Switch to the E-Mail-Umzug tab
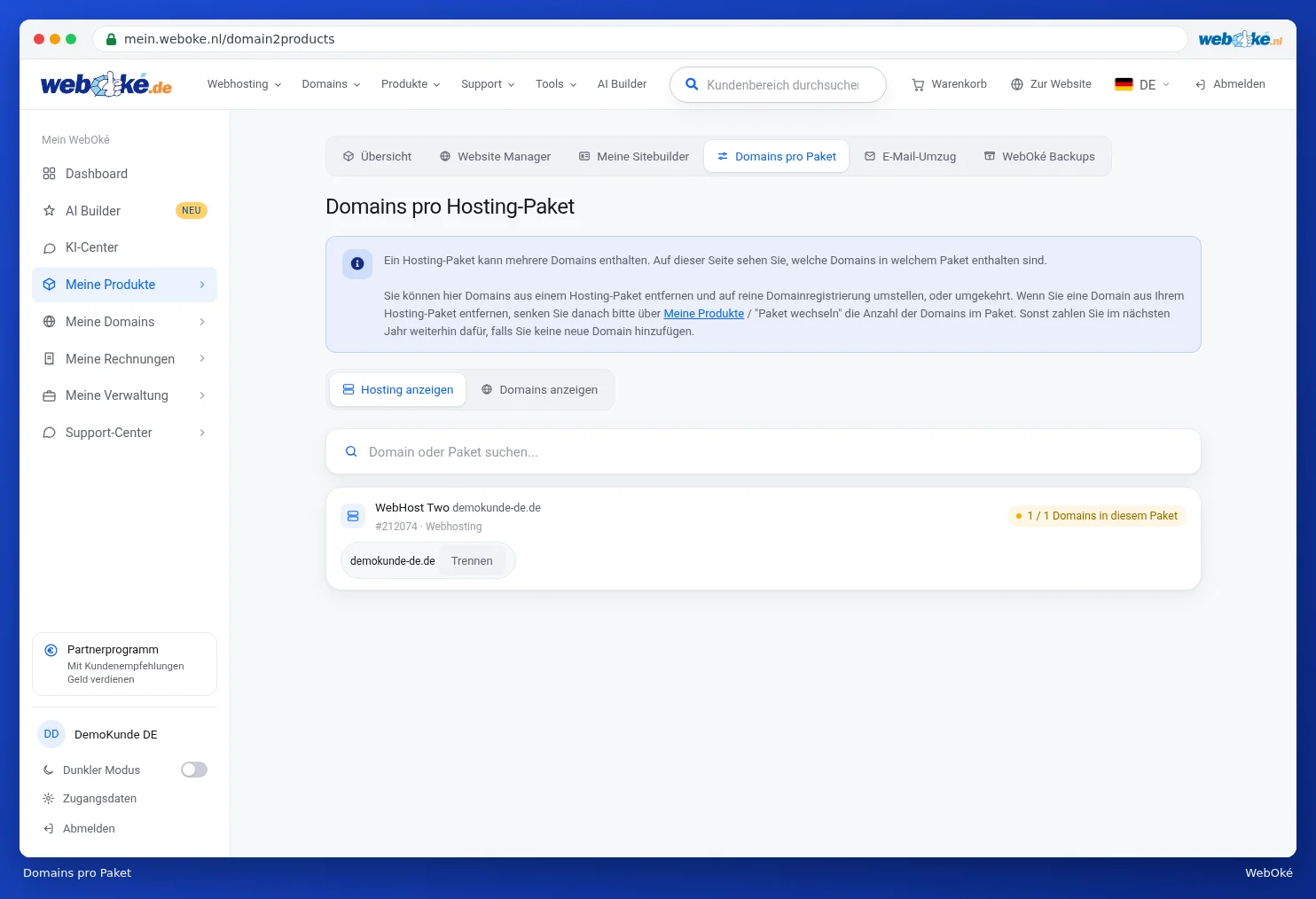This screenshot has width=1316, height=899. pos(910,156)
